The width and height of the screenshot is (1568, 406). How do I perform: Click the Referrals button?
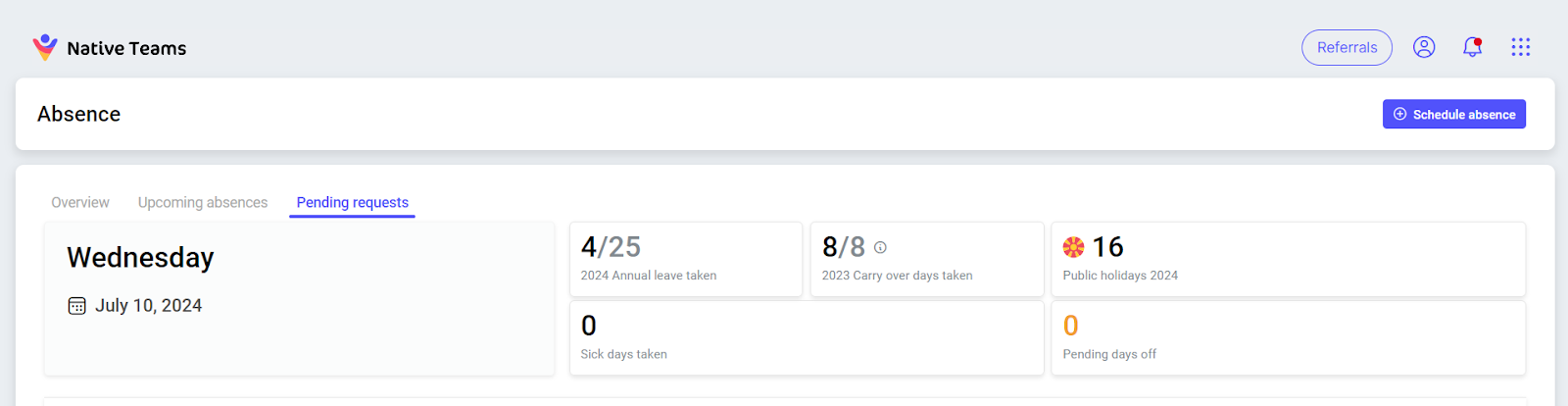tap(1347, 47)
